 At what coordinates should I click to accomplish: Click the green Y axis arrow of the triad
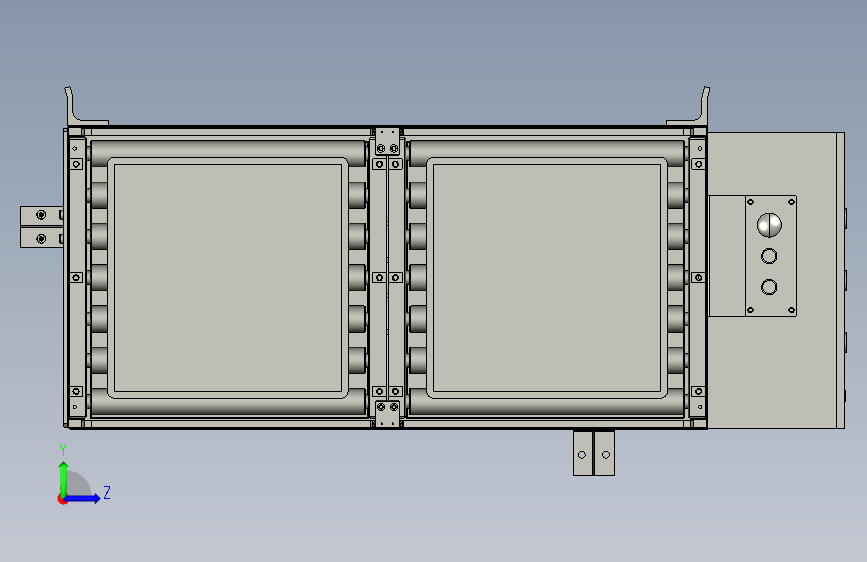(x=64, y=478)
